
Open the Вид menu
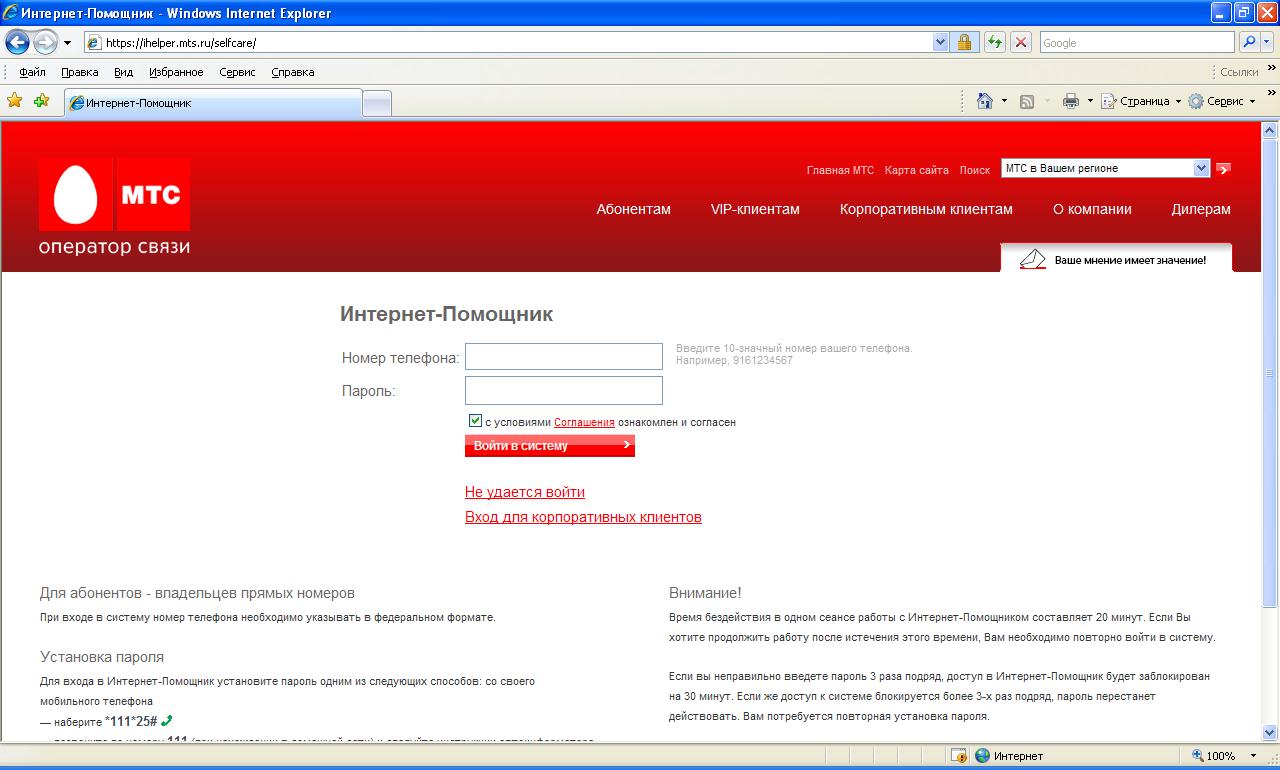click(124, 72)
